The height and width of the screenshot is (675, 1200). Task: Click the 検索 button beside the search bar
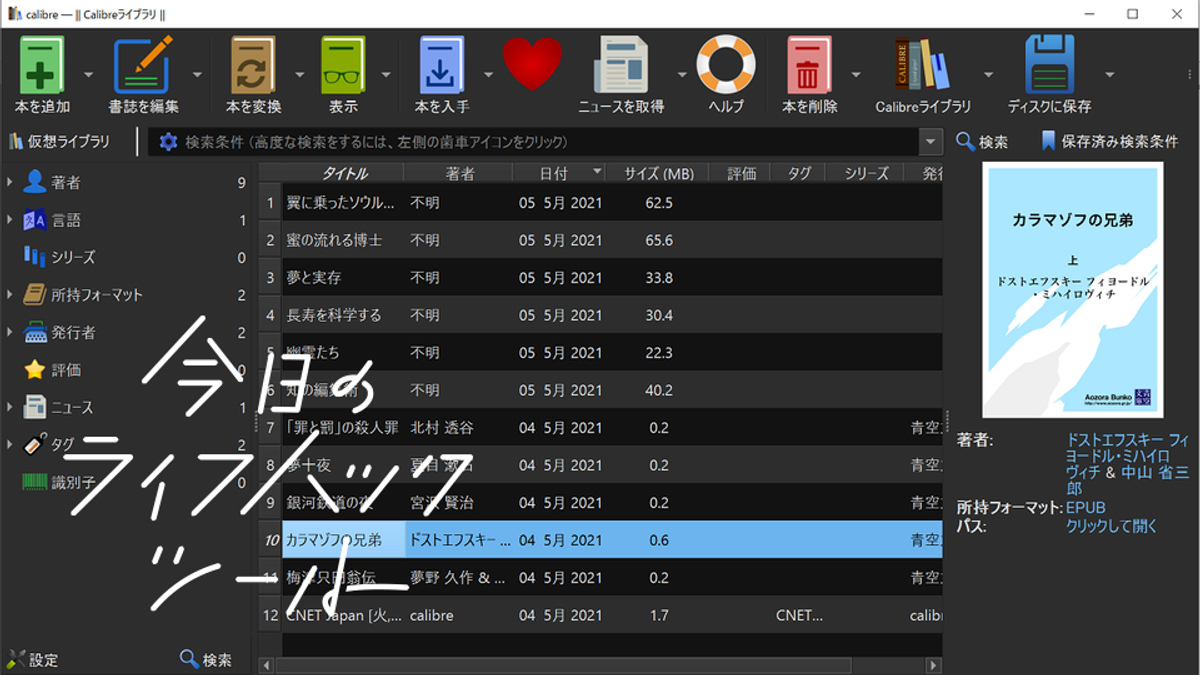982,142
